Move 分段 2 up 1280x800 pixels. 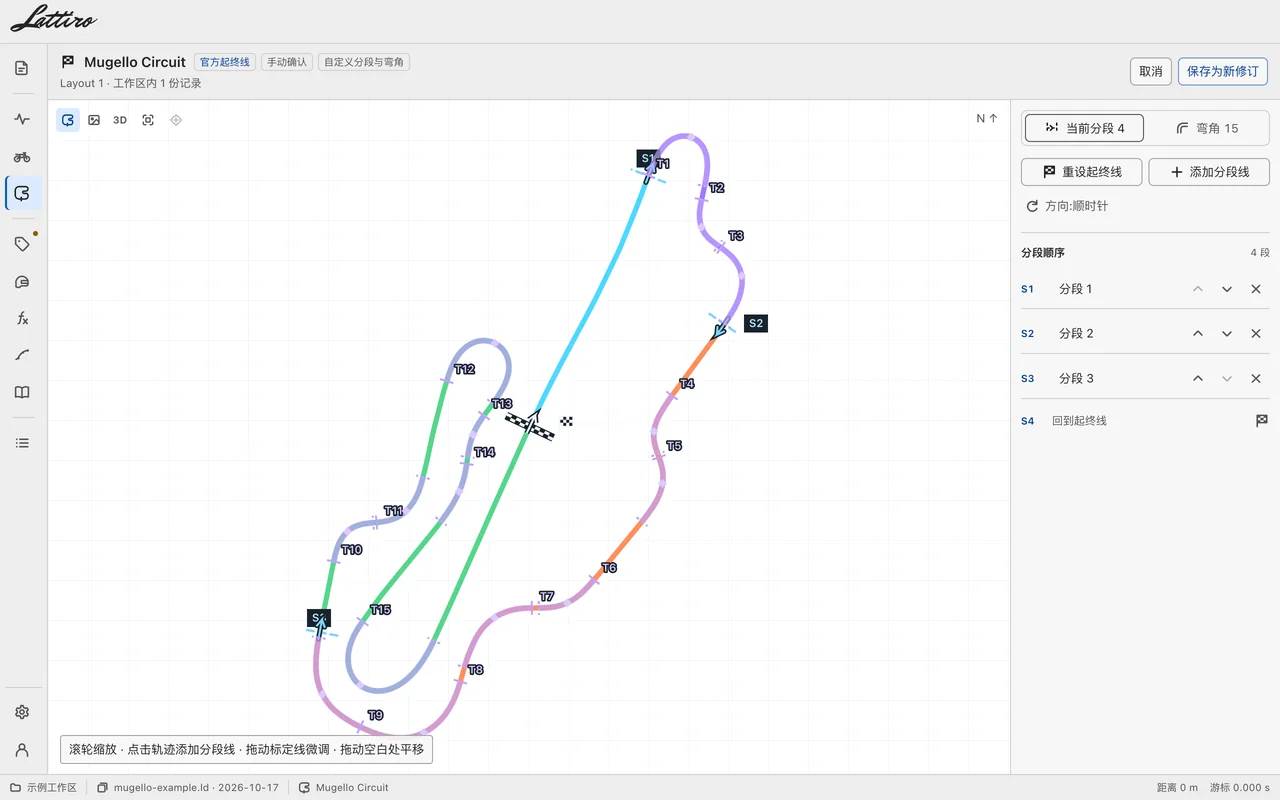tap(1198, 334)
